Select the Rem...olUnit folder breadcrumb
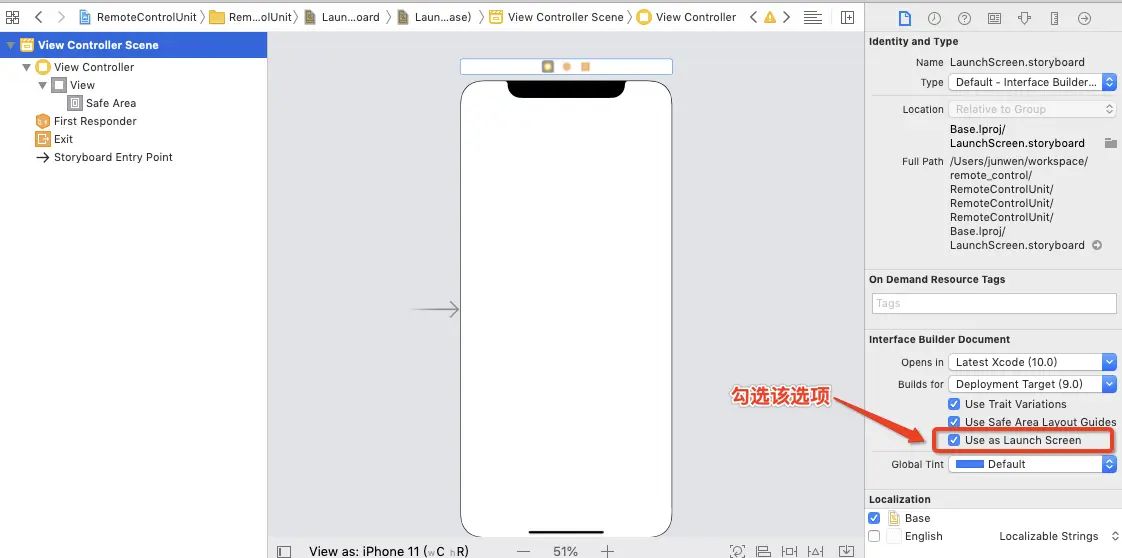The image size is (1122, 558). [250, 17]
